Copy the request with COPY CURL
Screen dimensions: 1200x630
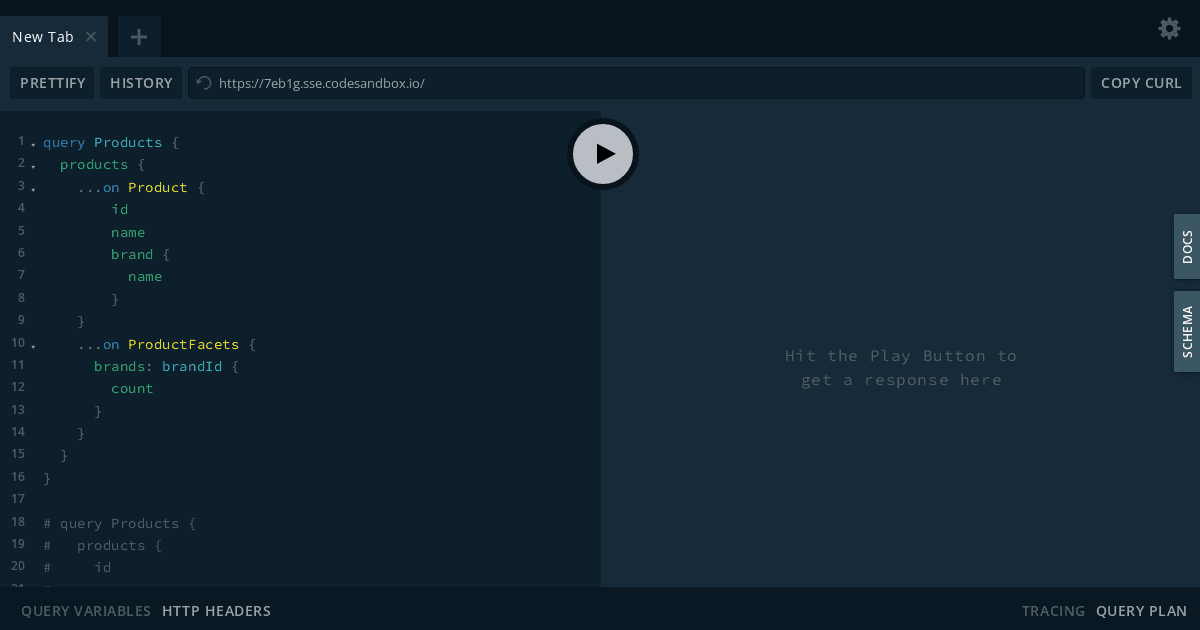1141,82
